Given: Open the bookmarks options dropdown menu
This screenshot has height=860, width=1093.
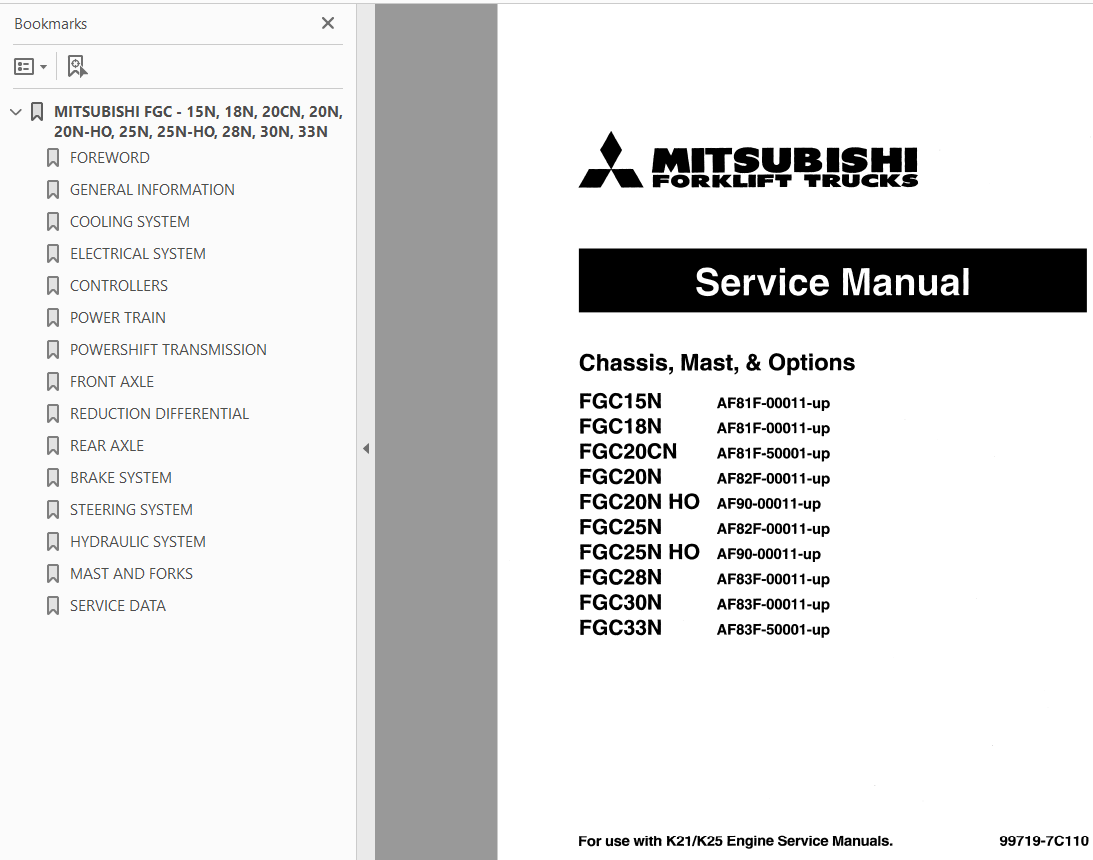Looking at the screenshot, I should [30, 66].
